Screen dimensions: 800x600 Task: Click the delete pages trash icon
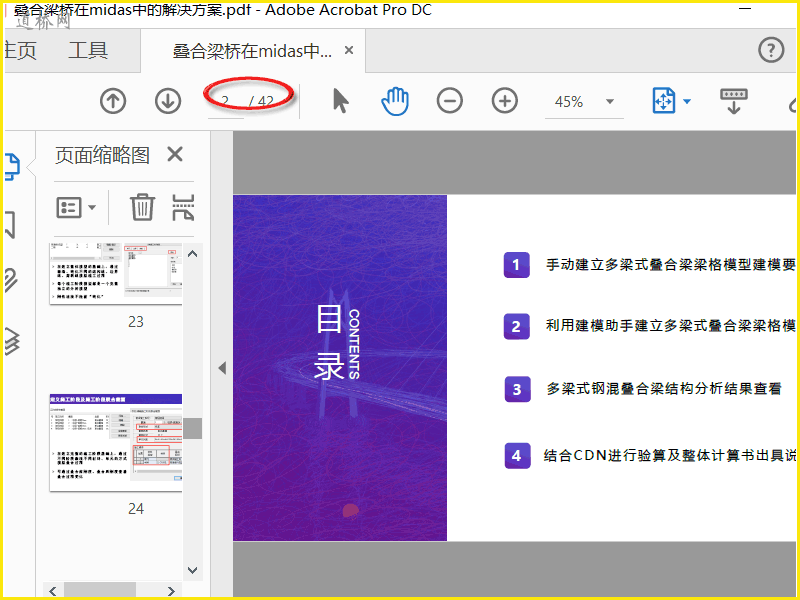pyautogui.click(x=142, y=207)
